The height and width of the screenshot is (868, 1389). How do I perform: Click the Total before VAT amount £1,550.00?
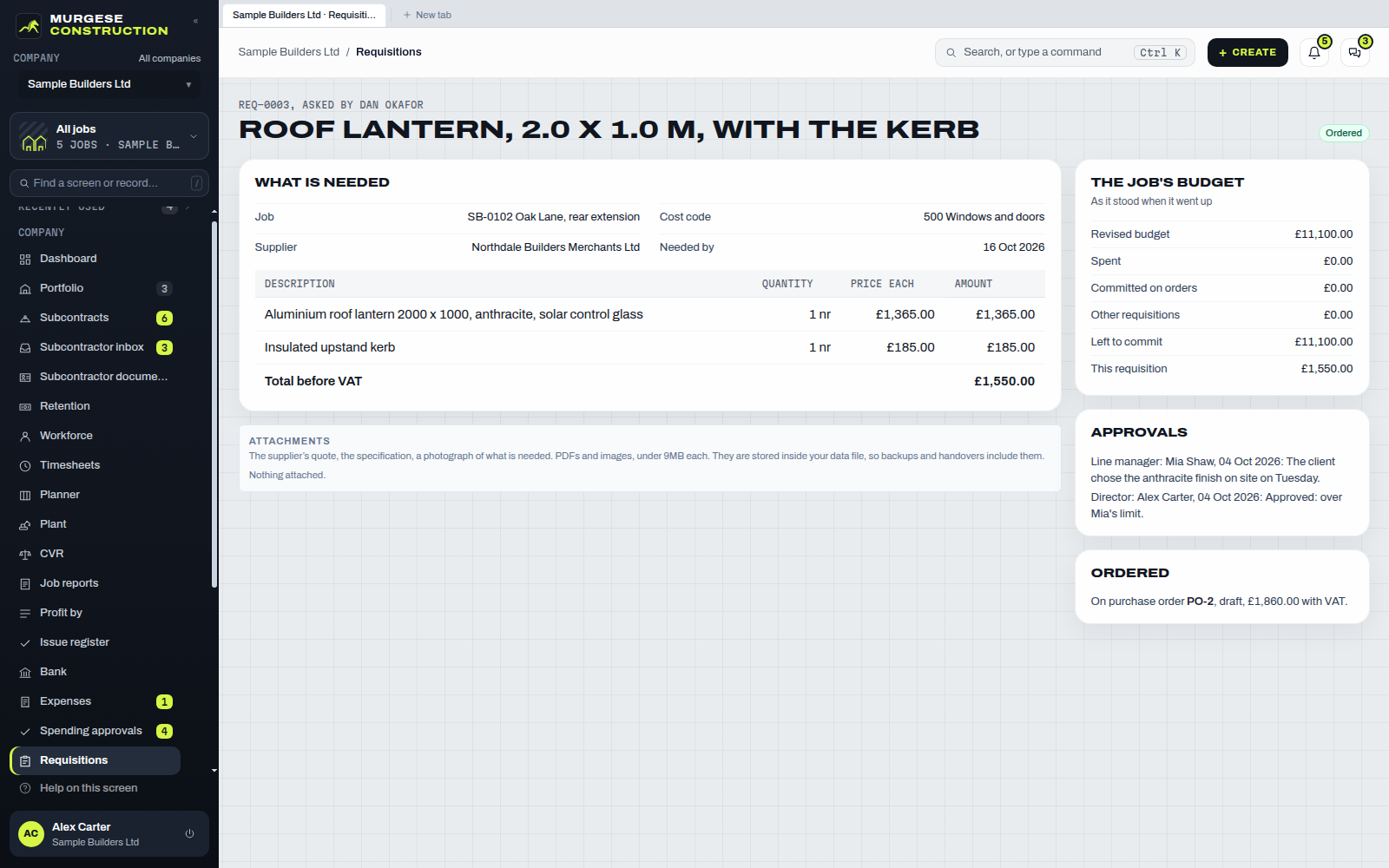pos(1004,381)
